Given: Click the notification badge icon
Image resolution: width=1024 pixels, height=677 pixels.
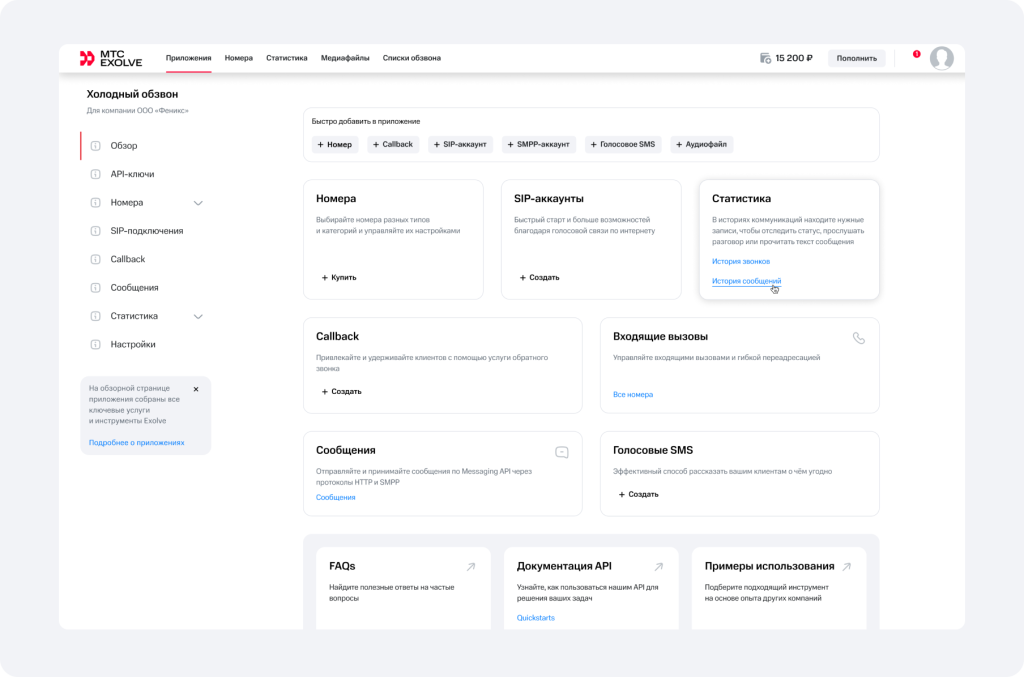Looking at the screenshot, I should click(916, 54).
